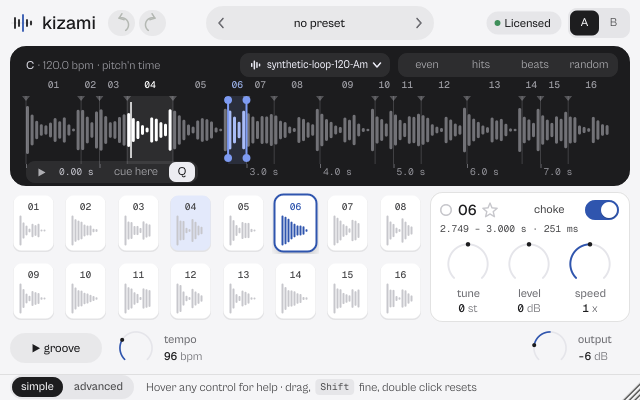Click the star icon next to 06

tap(490, 210)
